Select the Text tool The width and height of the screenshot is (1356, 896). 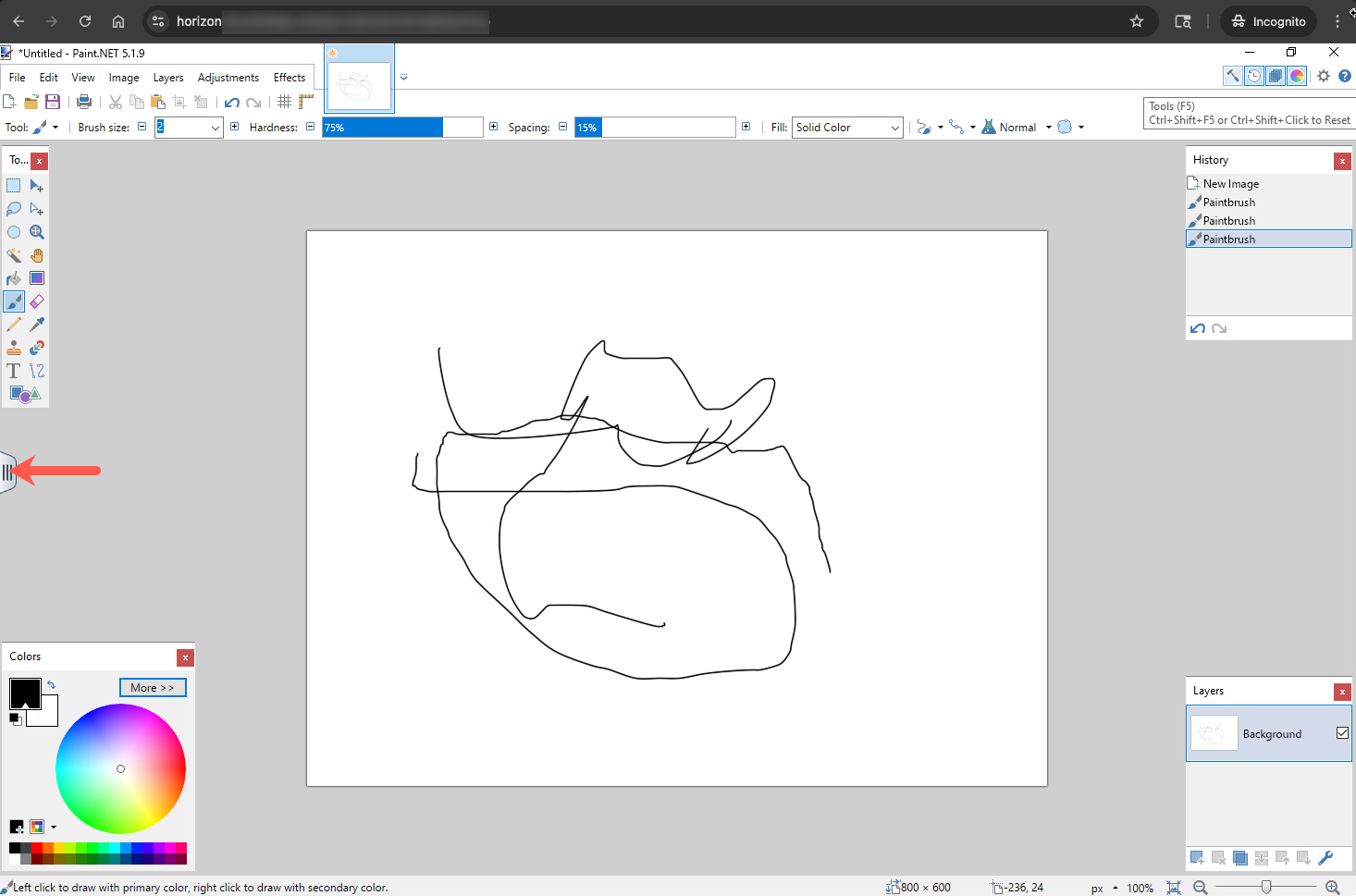[14, 371]
